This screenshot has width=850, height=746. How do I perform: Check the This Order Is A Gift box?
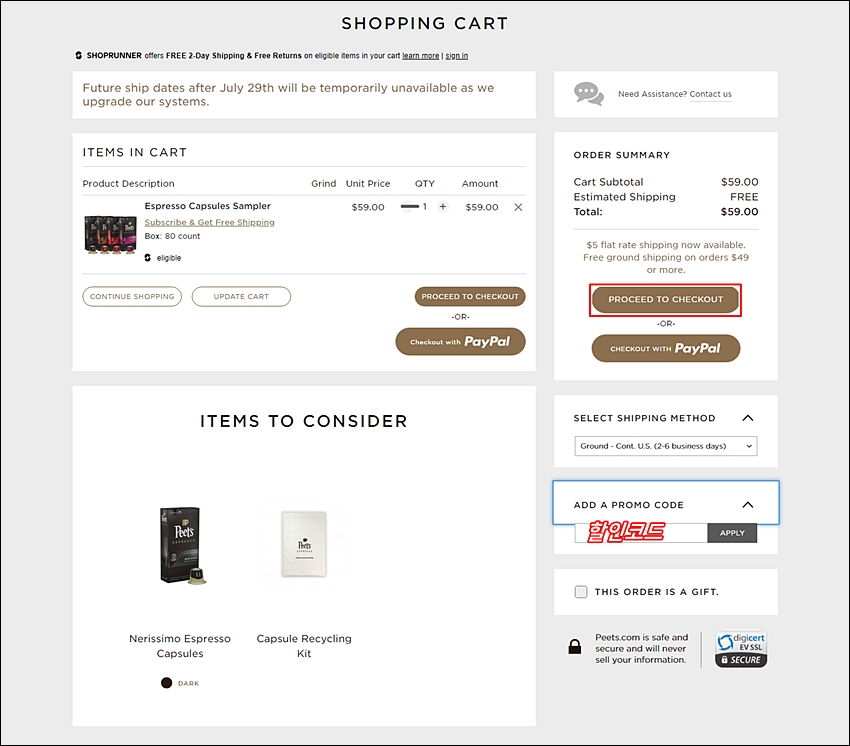point(581,592)
